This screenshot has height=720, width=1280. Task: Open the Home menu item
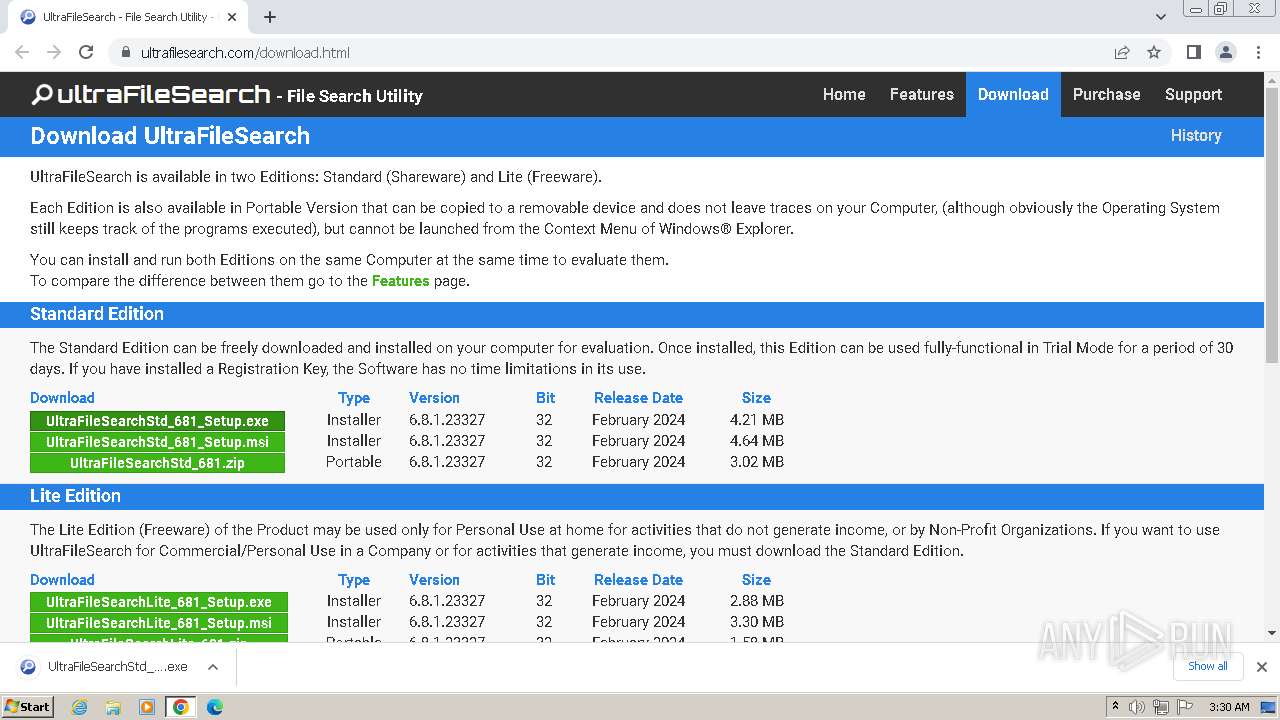[x=844, y=94]
